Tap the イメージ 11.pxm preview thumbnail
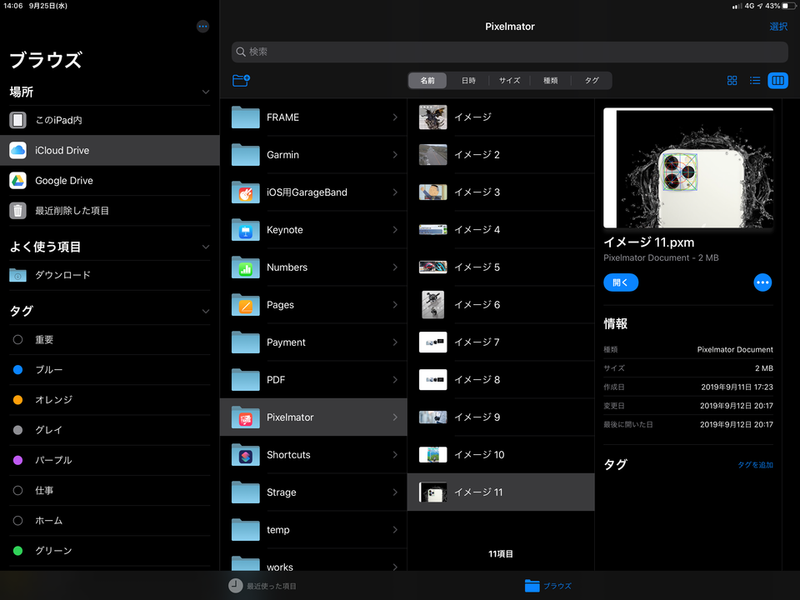800x600 pixels. pyautogui.click(x=688, y=168)
